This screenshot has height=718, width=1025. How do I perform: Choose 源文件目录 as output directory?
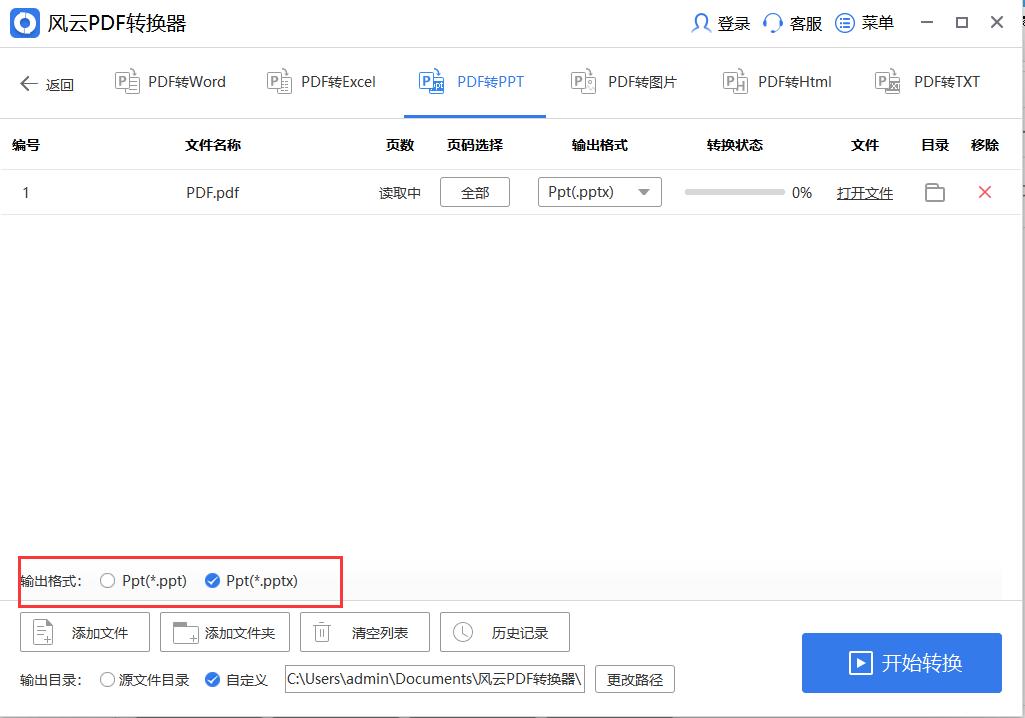pos(107,679)
